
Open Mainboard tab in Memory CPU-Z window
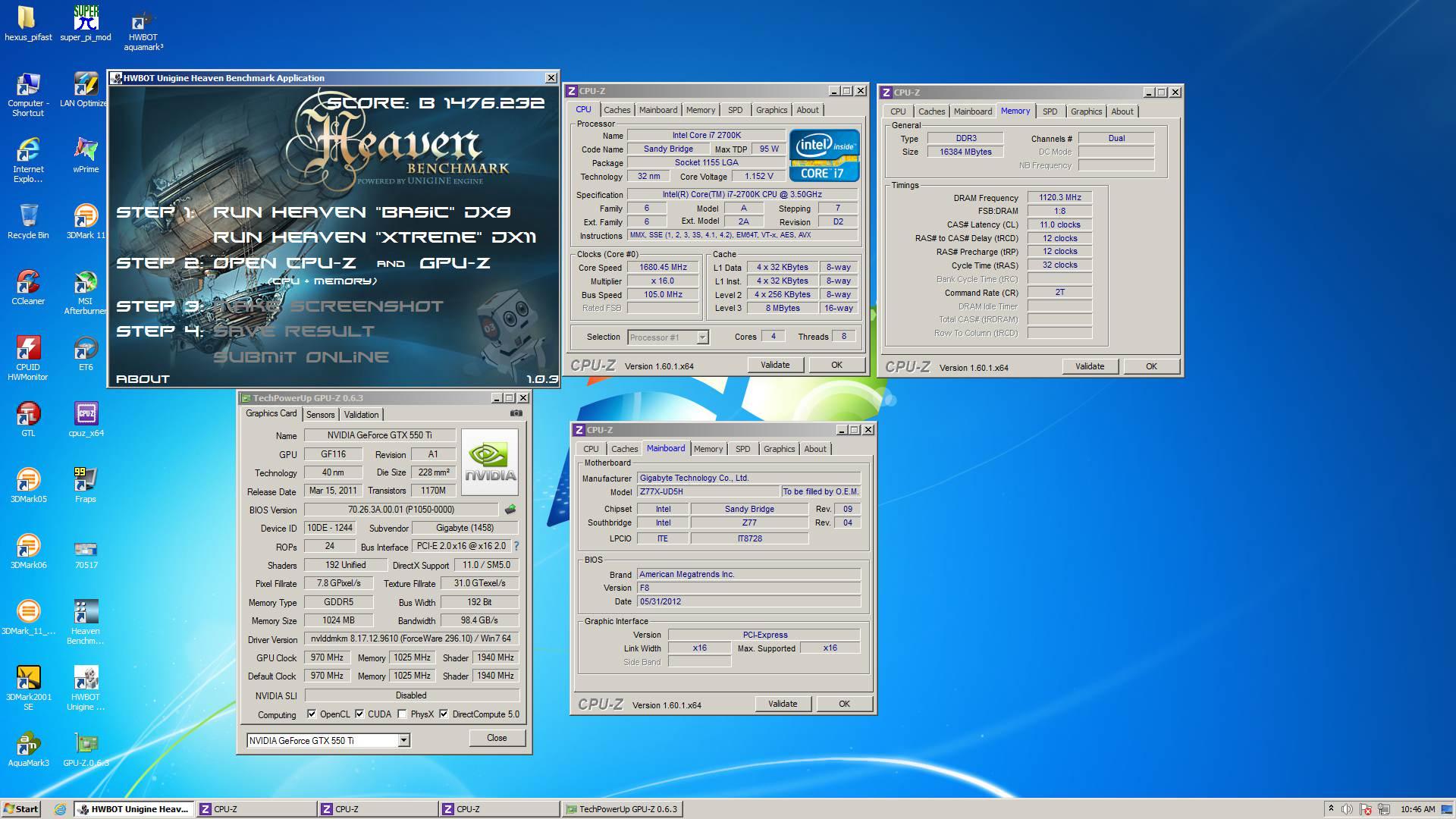click(x=972, y=111)
